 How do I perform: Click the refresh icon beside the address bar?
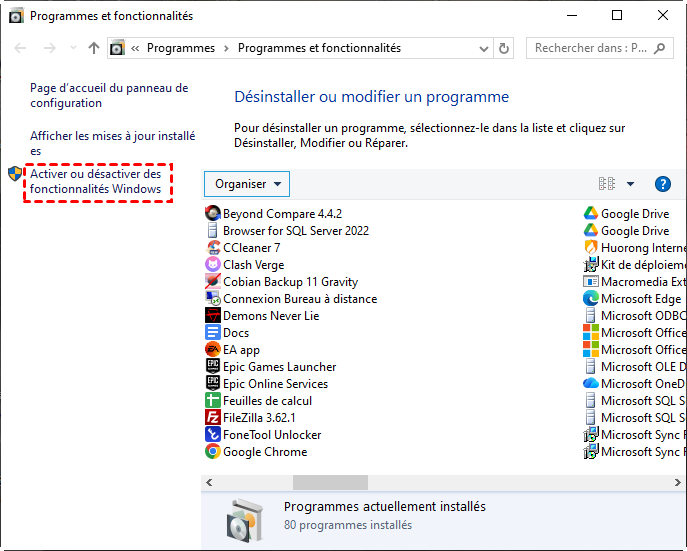(x=504, y=48)
